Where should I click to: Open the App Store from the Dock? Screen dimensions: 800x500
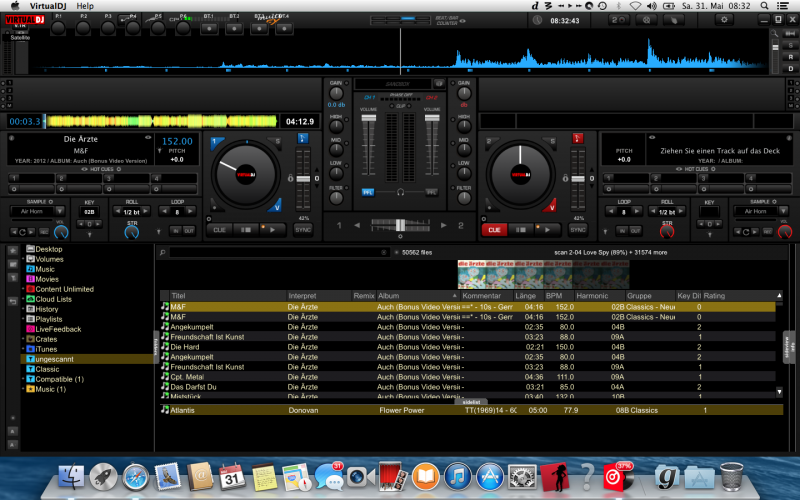point(490,478)
